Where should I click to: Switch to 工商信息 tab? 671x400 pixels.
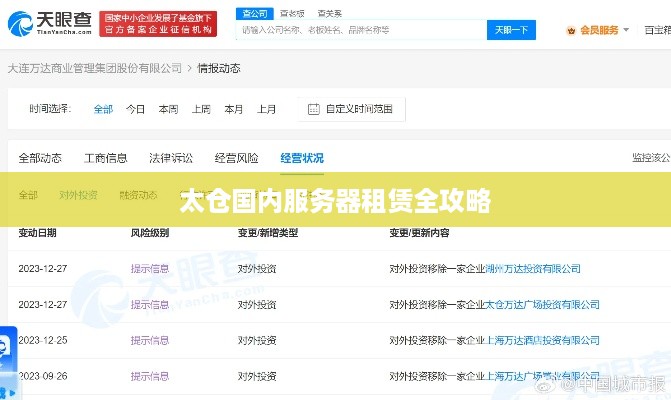106,158
